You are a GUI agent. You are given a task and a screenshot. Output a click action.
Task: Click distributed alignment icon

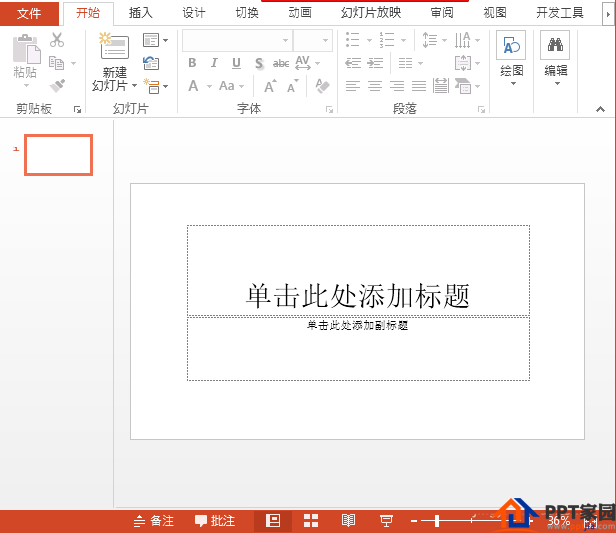[441, 86]
